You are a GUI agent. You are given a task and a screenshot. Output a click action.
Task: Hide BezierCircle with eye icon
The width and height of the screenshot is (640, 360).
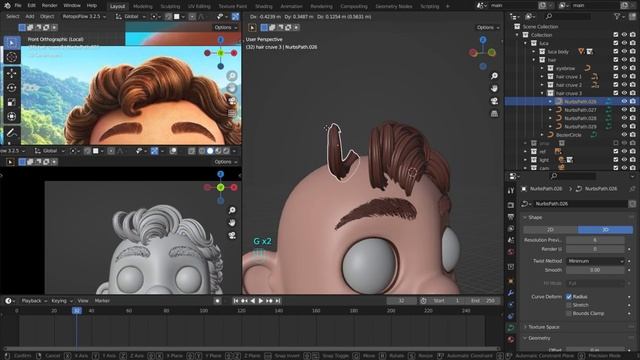[624, 134]
